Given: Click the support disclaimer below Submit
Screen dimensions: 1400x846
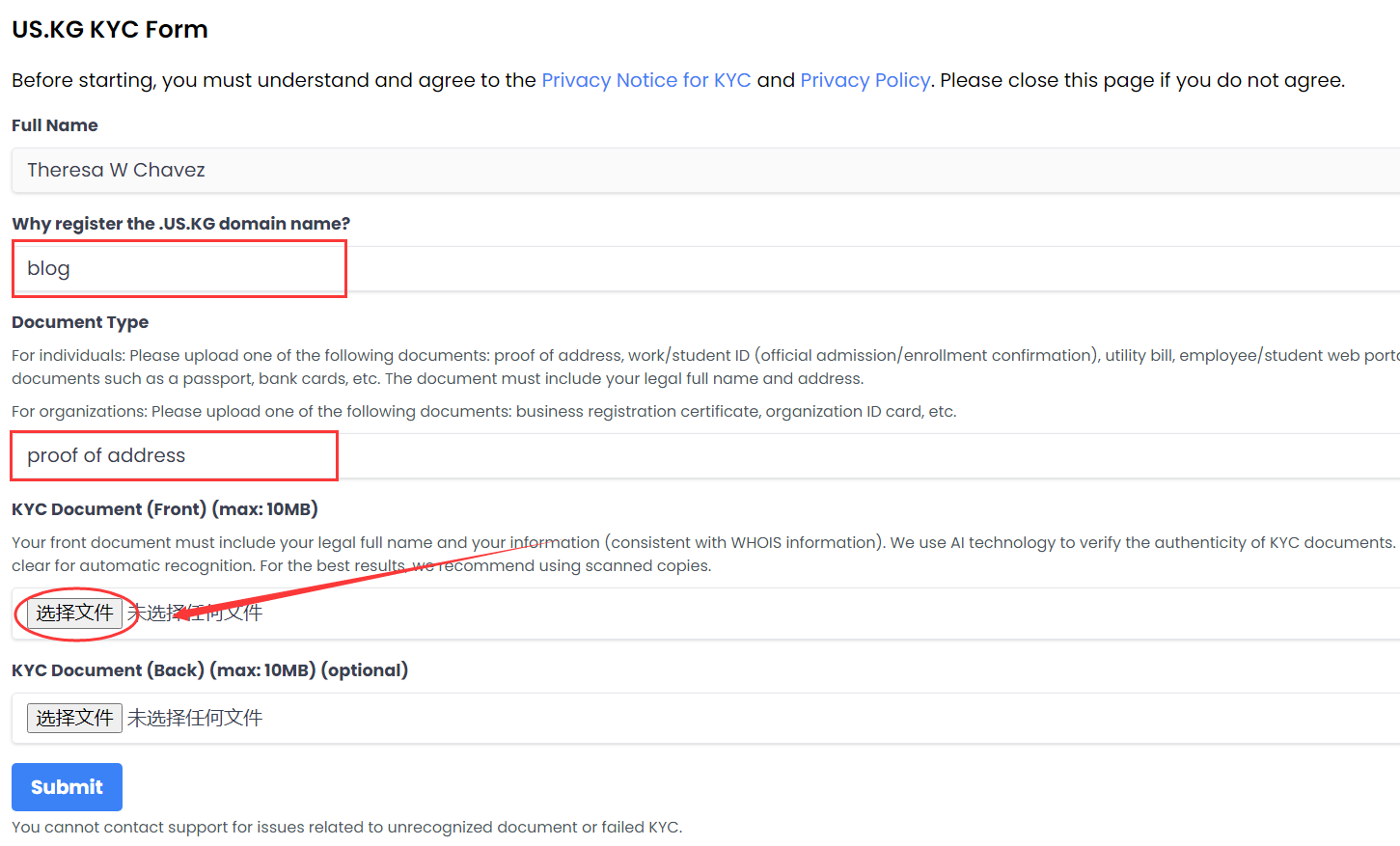Looking at the screenshot, I should (346, 828).
